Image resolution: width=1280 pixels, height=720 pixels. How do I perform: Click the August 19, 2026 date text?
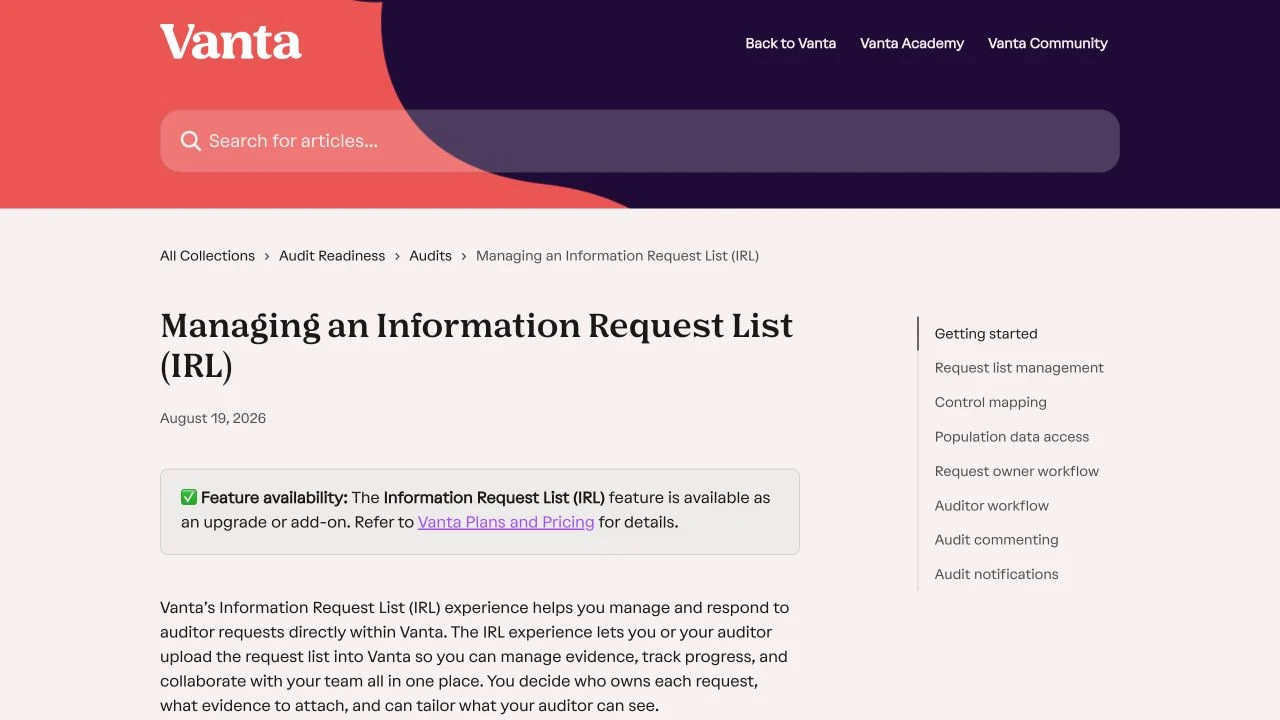[x=213, y=418]
